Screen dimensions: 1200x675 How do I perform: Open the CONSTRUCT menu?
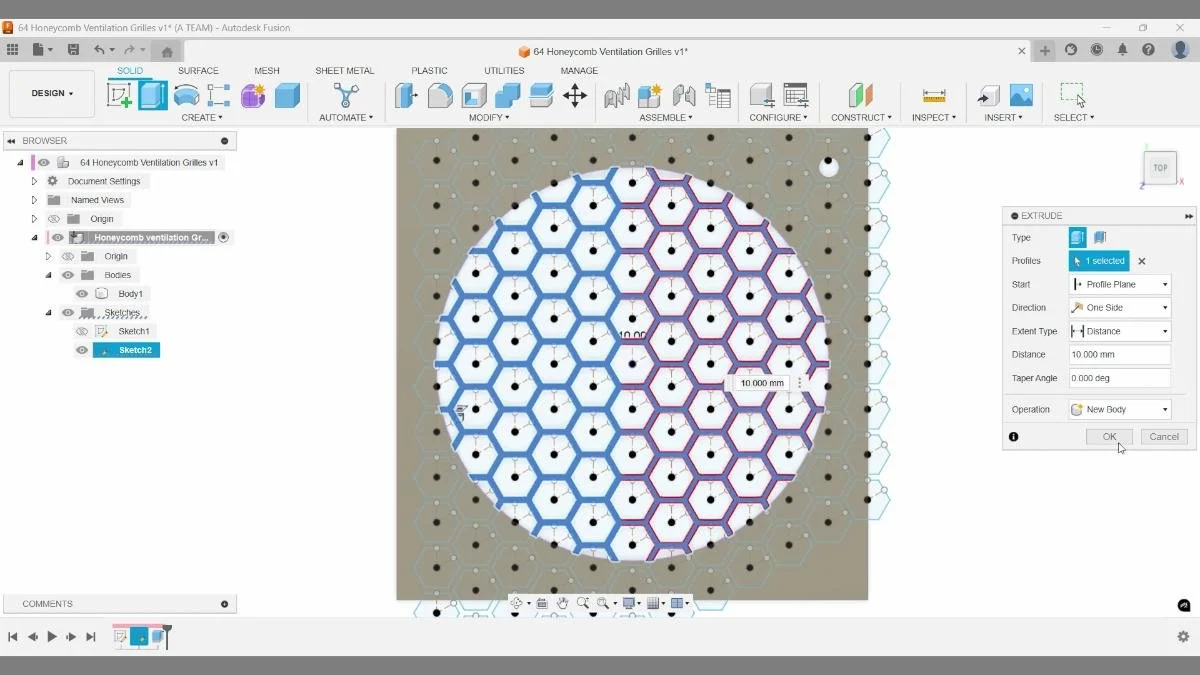(x=861, y=118)
